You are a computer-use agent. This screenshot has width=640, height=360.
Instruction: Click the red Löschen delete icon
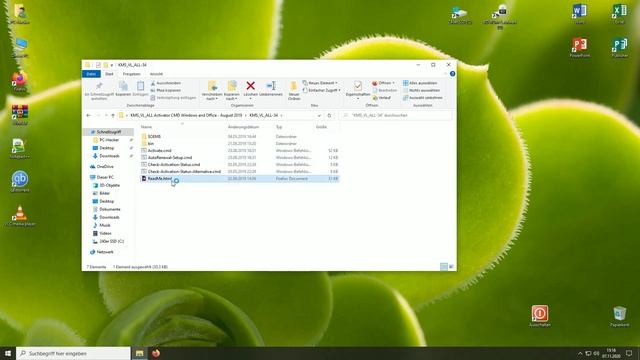pyautogui.click(x=251, y=86)
